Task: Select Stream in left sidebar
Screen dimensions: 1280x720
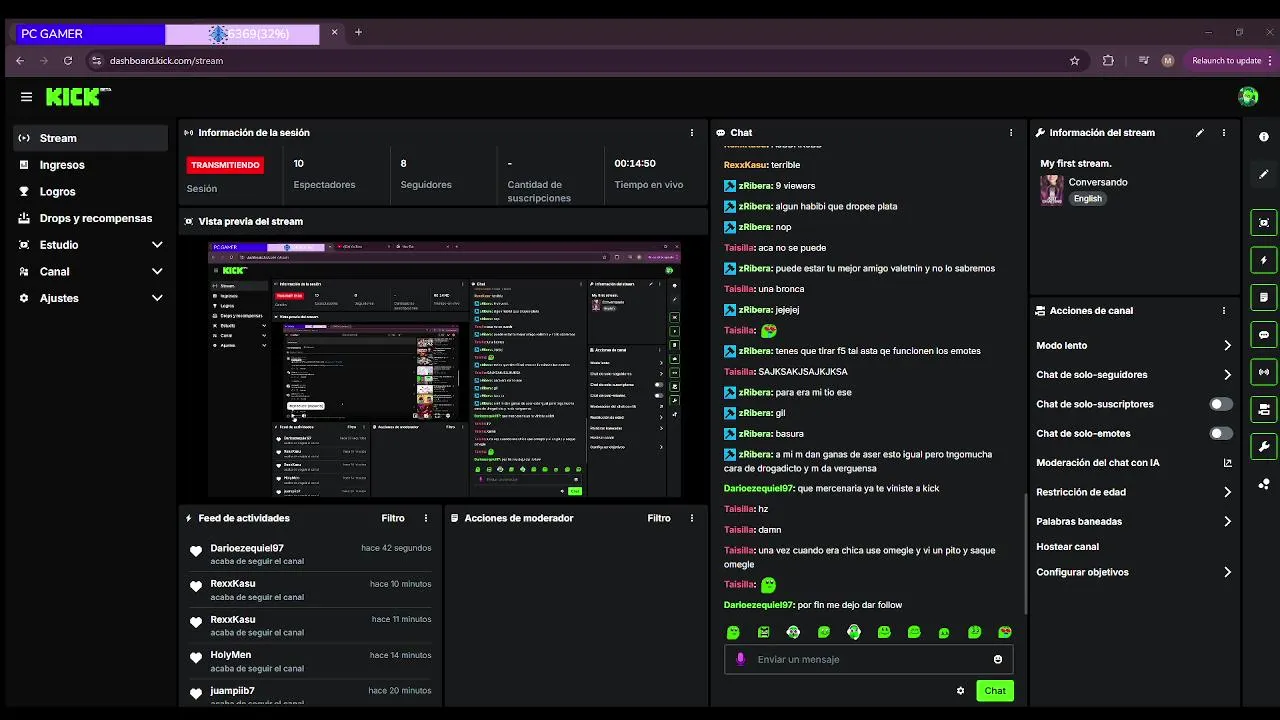Action: [x=91, y=138]
